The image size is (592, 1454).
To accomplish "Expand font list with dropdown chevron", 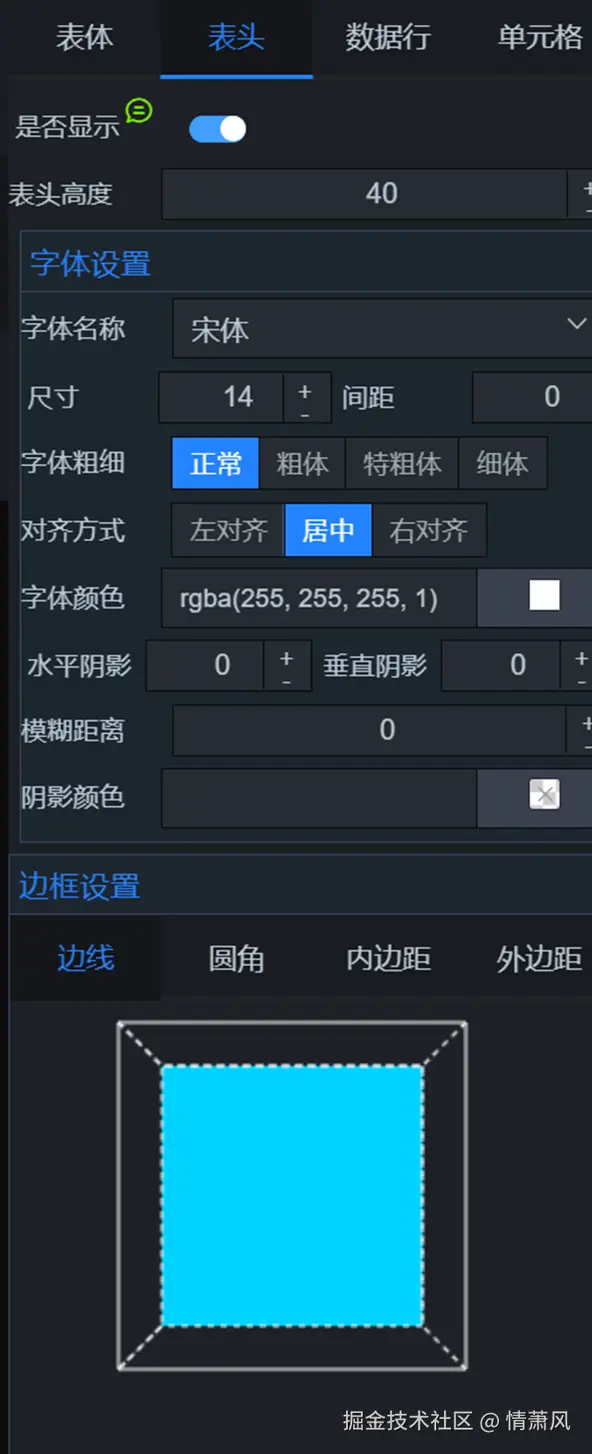I will (x=575, y=325).
